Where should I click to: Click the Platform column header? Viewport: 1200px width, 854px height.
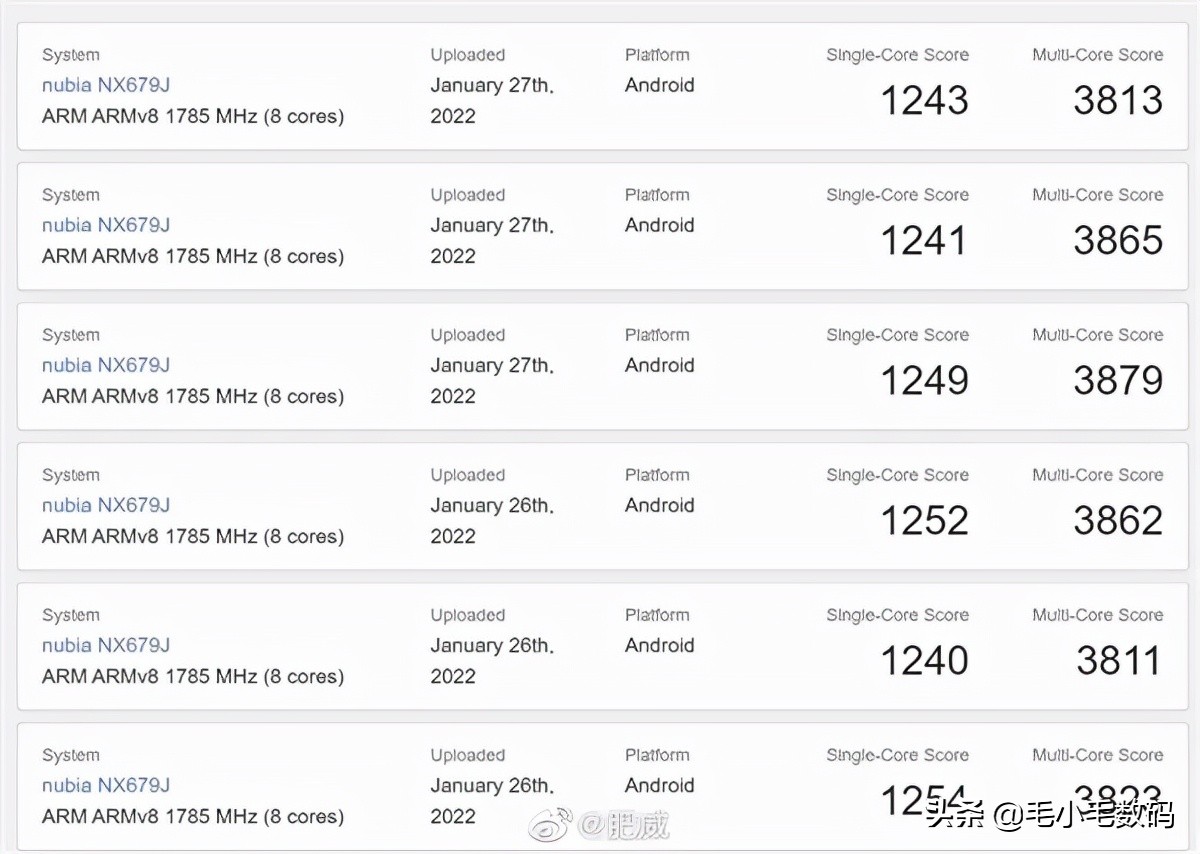coord(657,54)
